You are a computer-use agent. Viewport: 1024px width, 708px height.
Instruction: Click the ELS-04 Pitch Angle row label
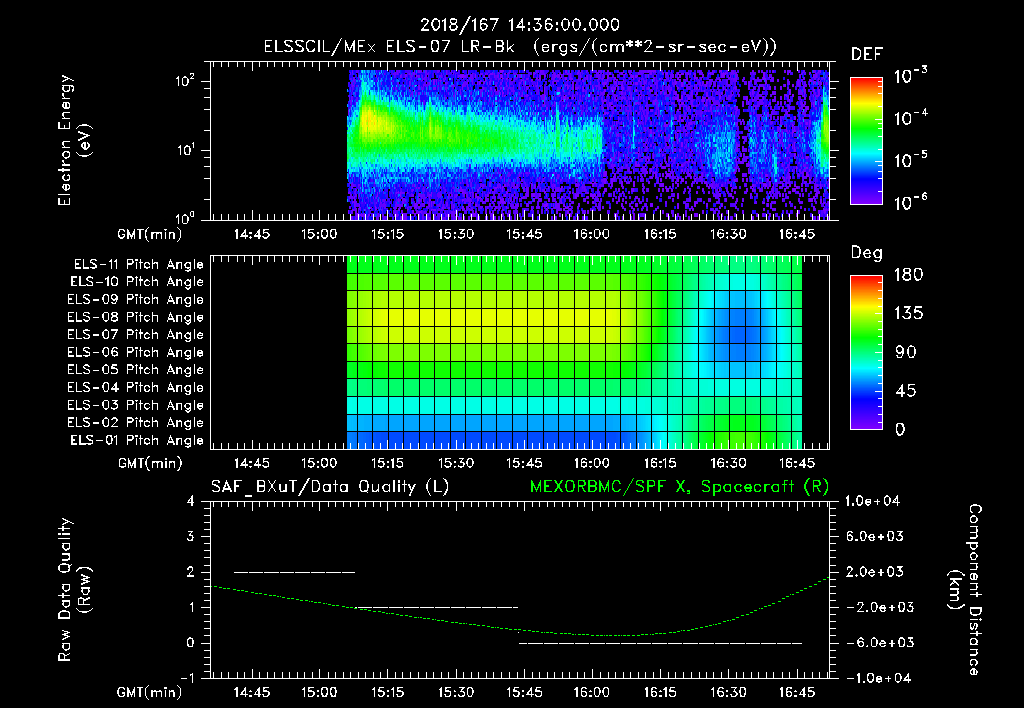[x=135, y=388]
